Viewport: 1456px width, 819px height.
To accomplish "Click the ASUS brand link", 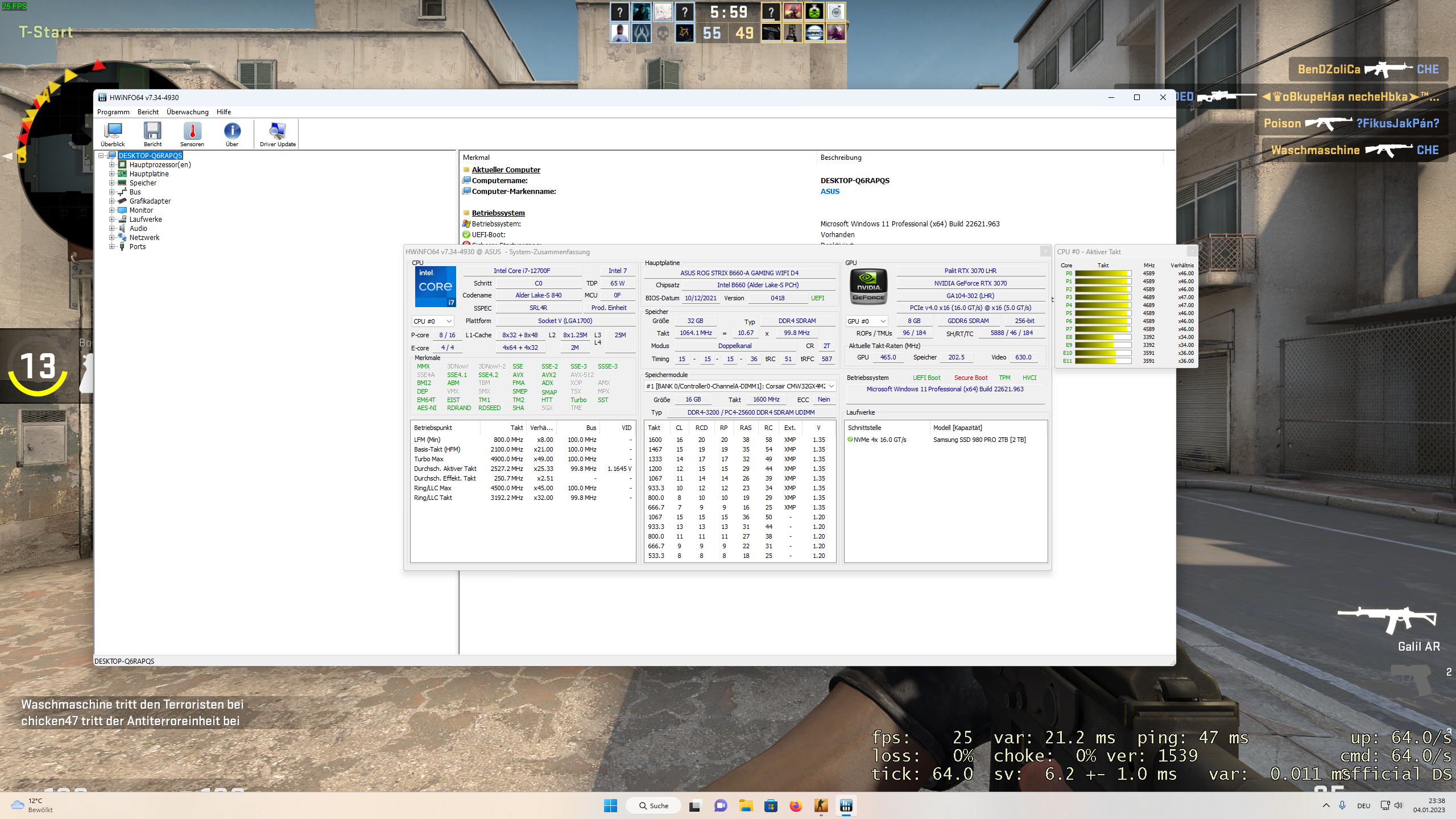I will pos(830,192).
